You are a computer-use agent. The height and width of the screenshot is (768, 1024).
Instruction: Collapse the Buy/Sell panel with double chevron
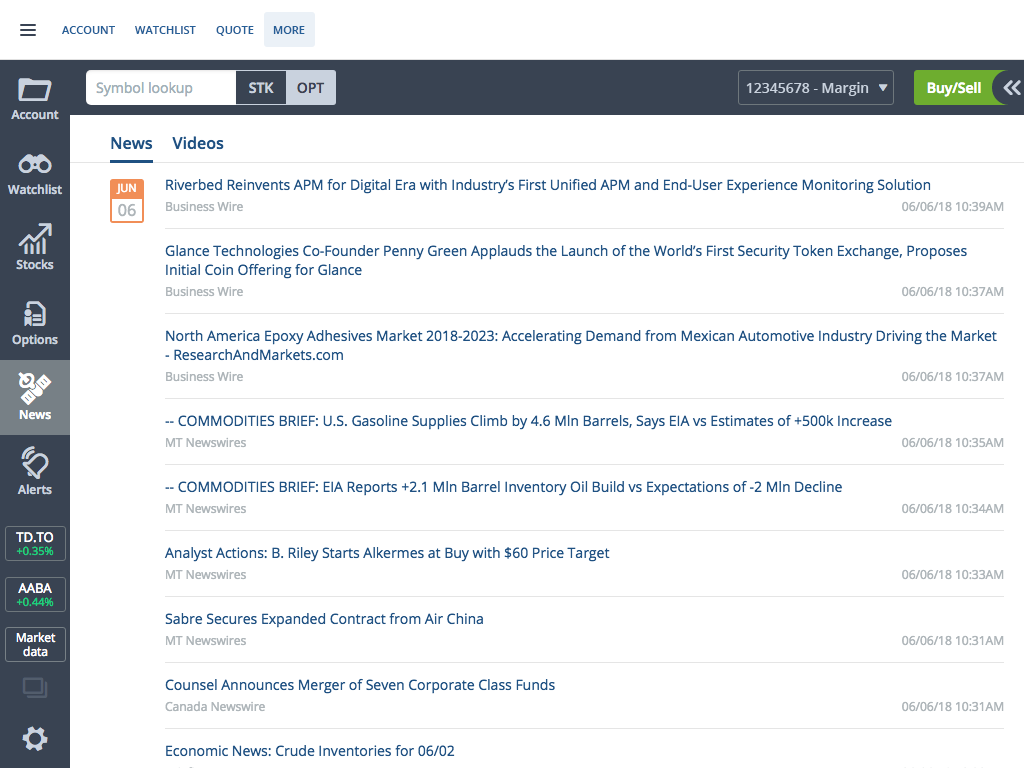tap(1011, 88)
